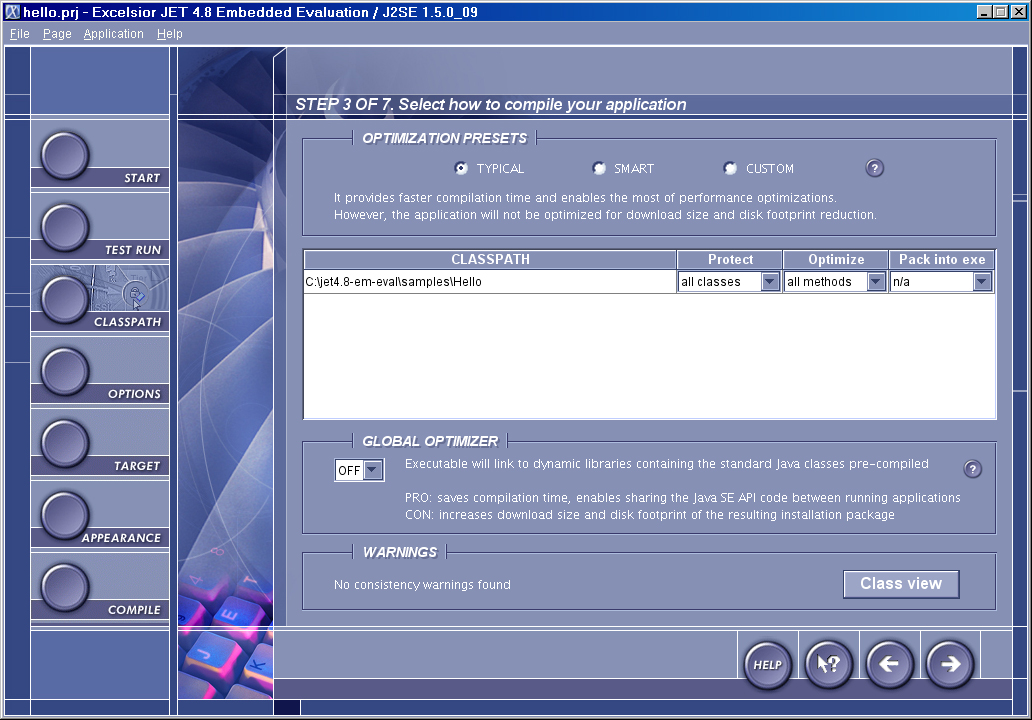Click the Pack into exe column header
Screen dimensions: 1032x720
pos(942,259)
